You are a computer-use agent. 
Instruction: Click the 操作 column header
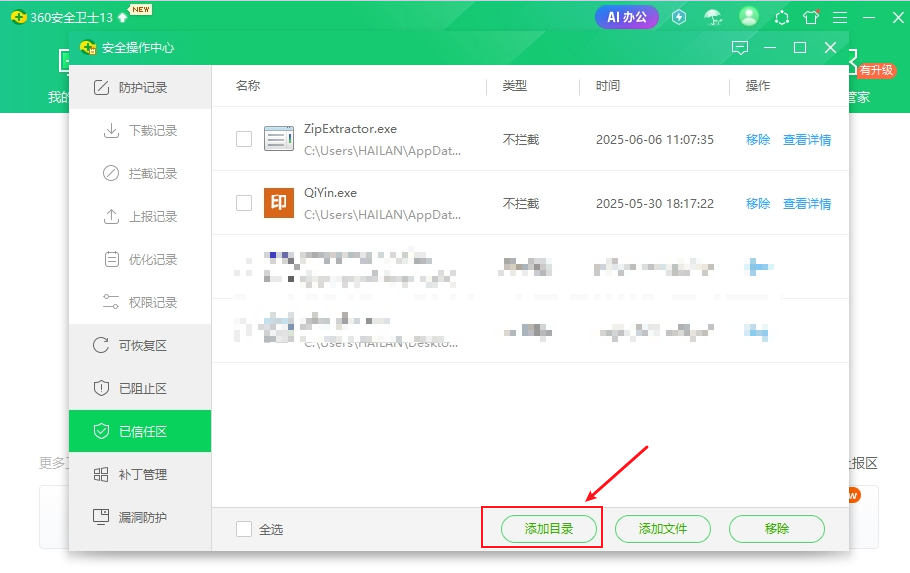pos(758,86)
